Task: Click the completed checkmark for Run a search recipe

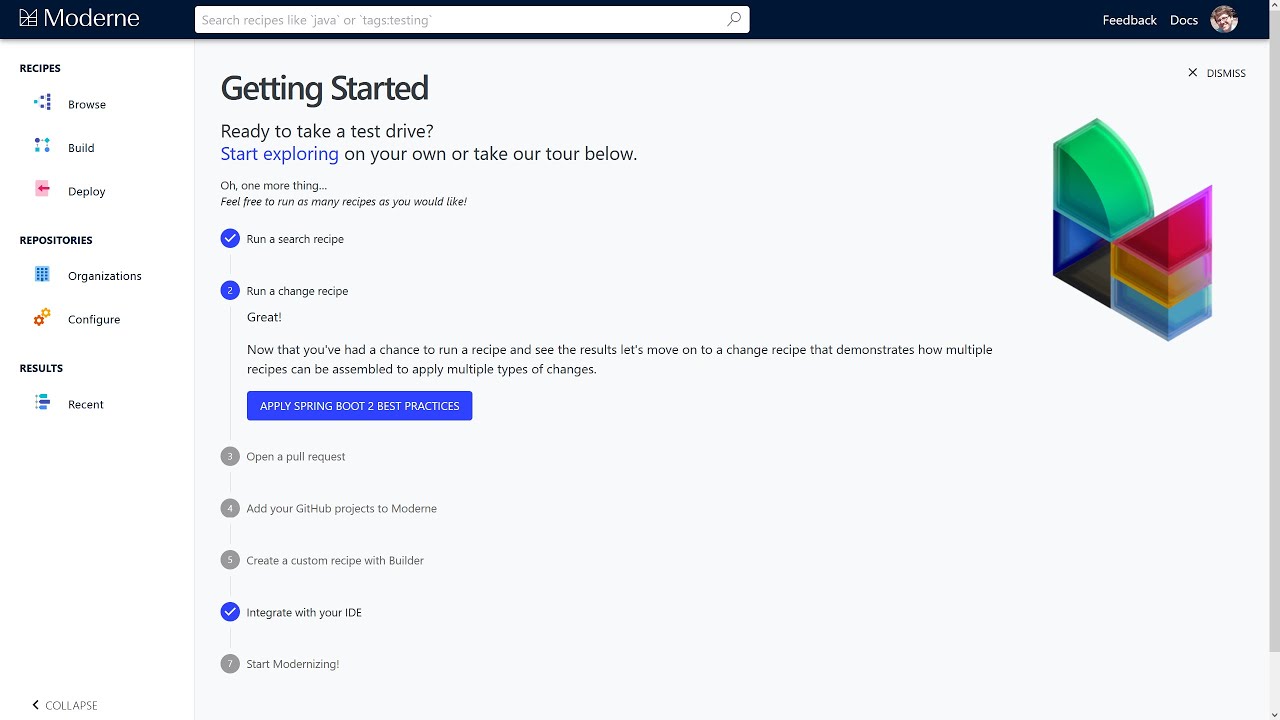Action: [x=230, y=238]
